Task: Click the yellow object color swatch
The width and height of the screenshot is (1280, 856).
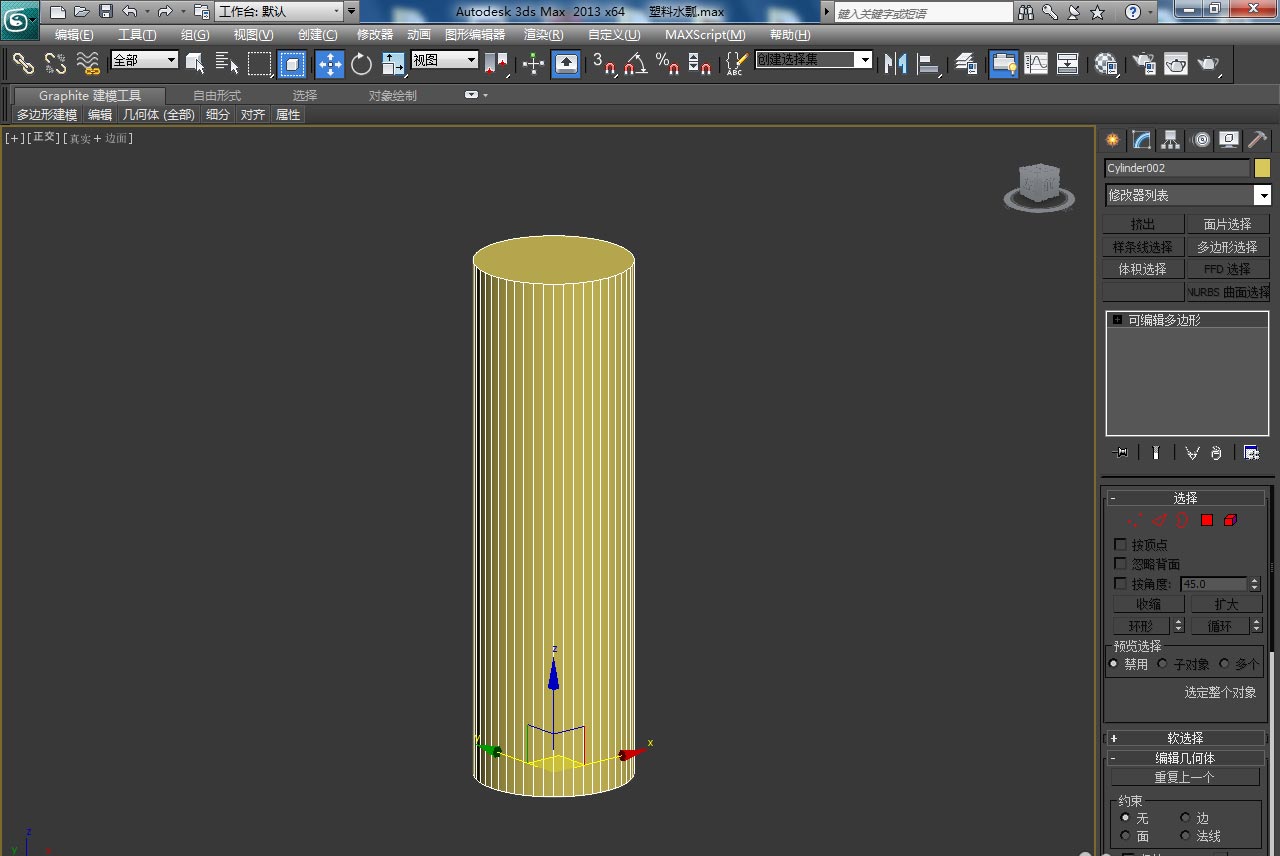Action: (x=1262, y=168)
